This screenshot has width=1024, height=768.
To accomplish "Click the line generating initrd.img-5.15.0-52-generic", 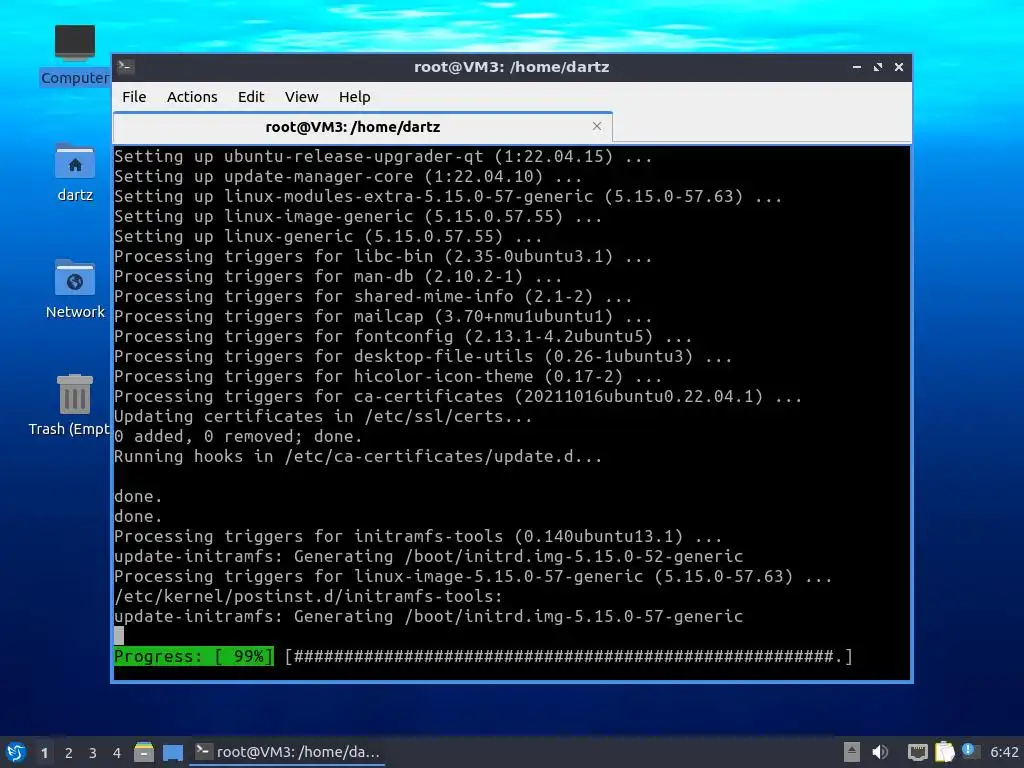I will click(428, 556).
